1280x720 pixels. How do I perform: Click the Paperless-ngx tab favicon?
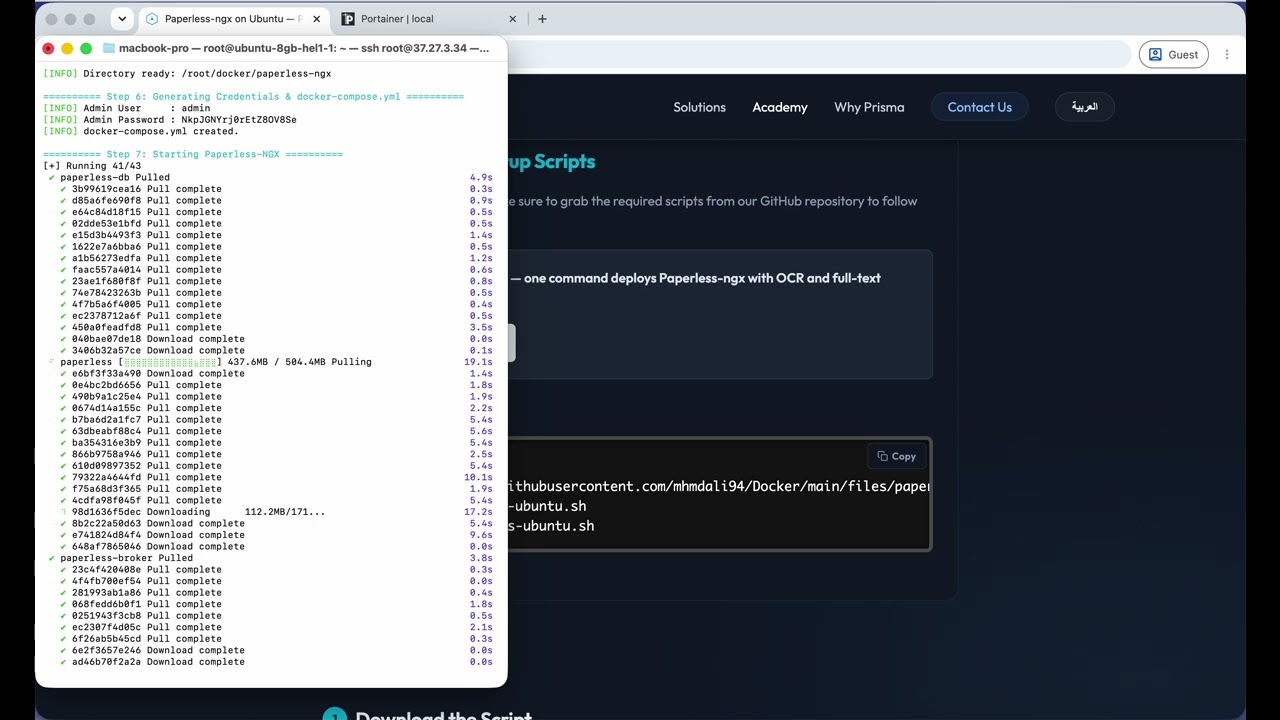point(152,19)
